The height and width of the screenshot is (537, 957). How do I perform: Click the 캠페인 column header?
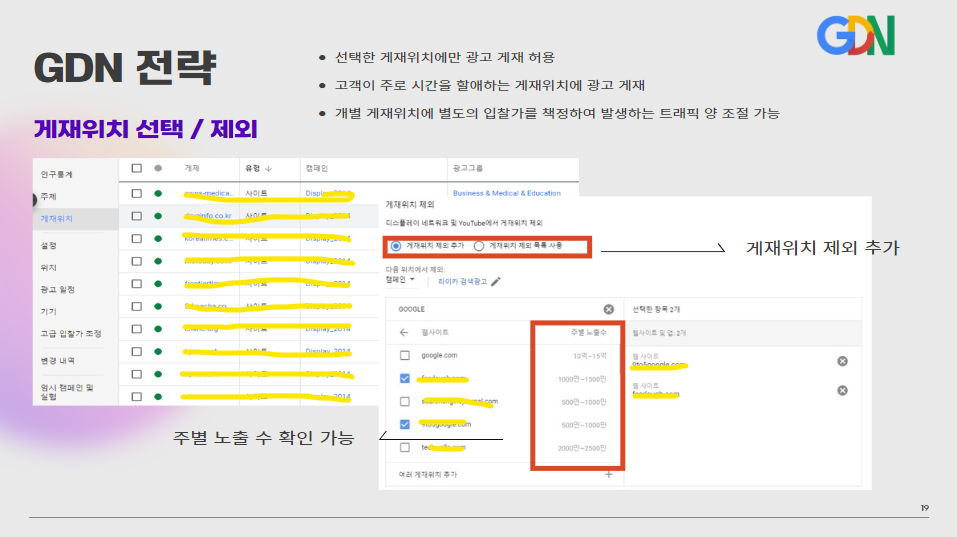pos(317,168)
